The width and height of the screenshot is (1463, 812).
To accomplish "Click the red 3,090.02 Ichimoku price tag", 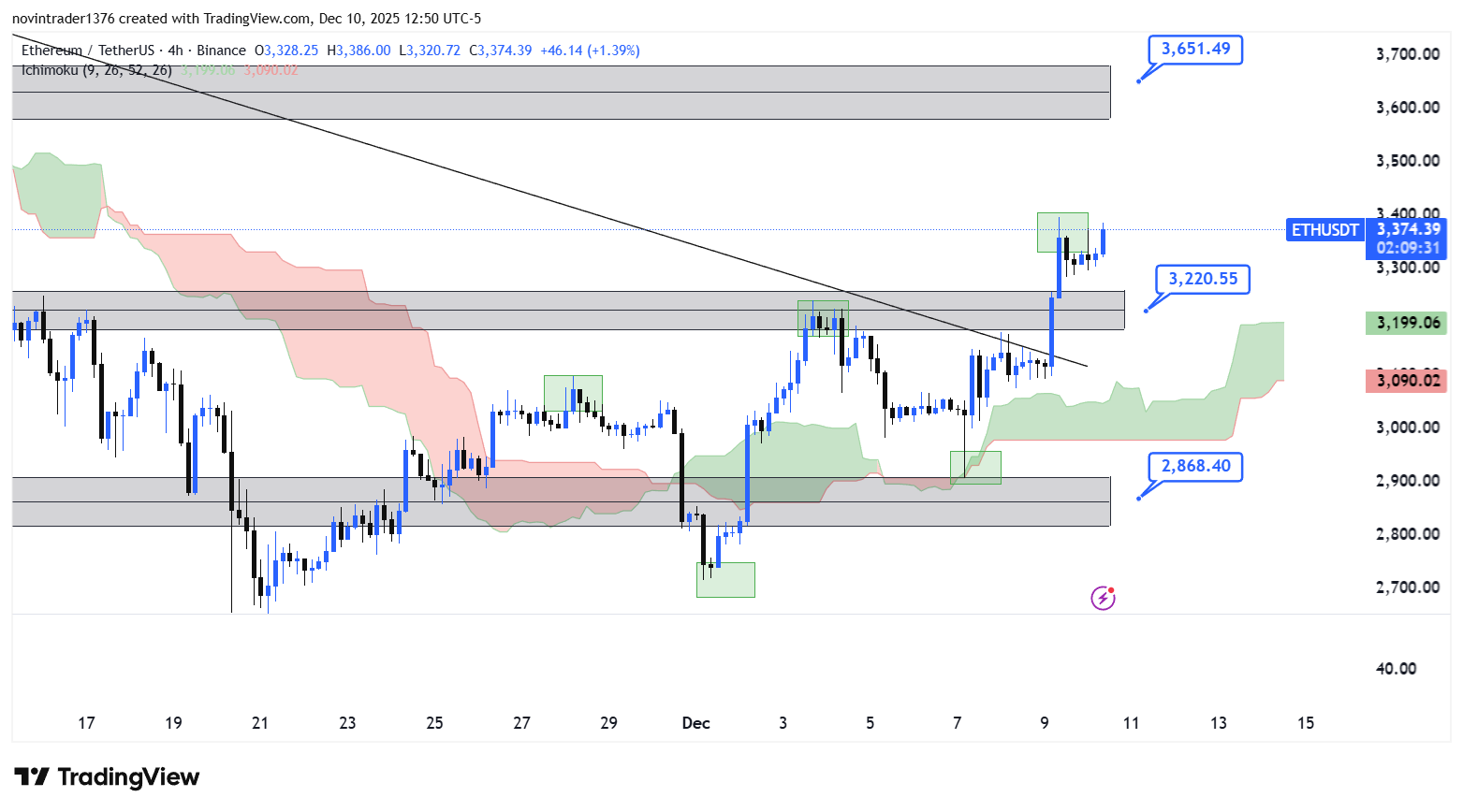I will point(1406,381).
